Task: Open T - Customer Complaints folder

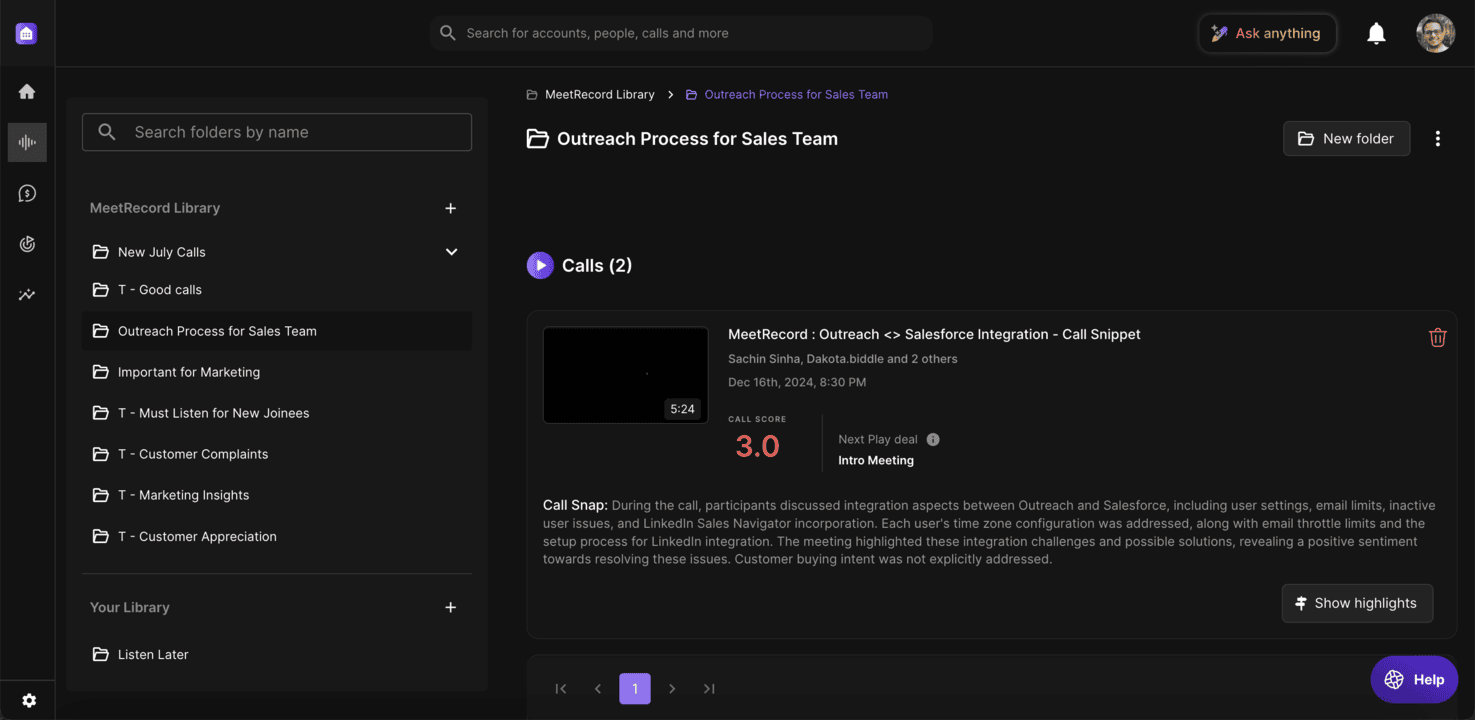Action: point(193,454)
